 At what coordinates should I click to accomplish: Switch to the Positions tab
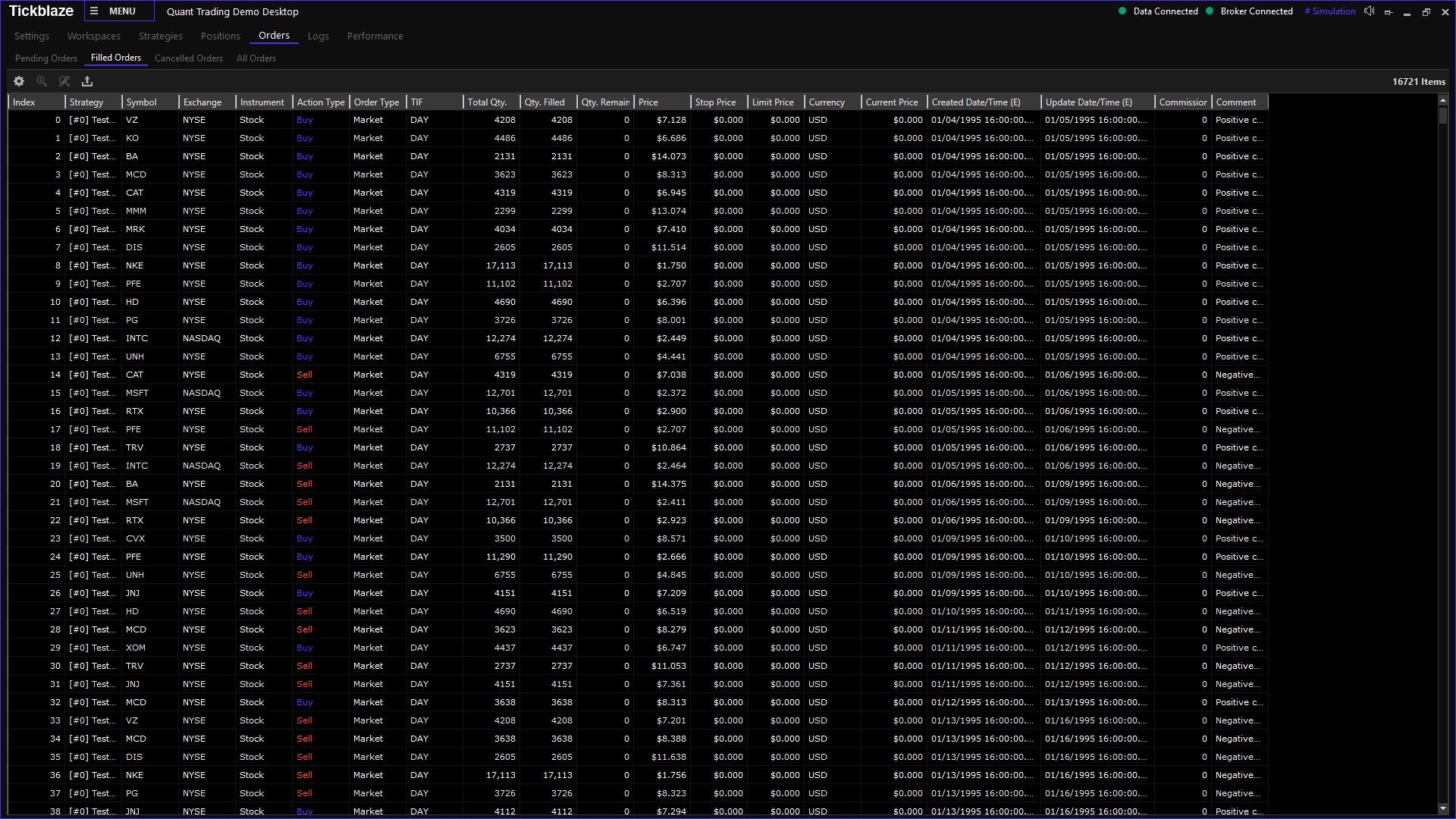[220, 36]
